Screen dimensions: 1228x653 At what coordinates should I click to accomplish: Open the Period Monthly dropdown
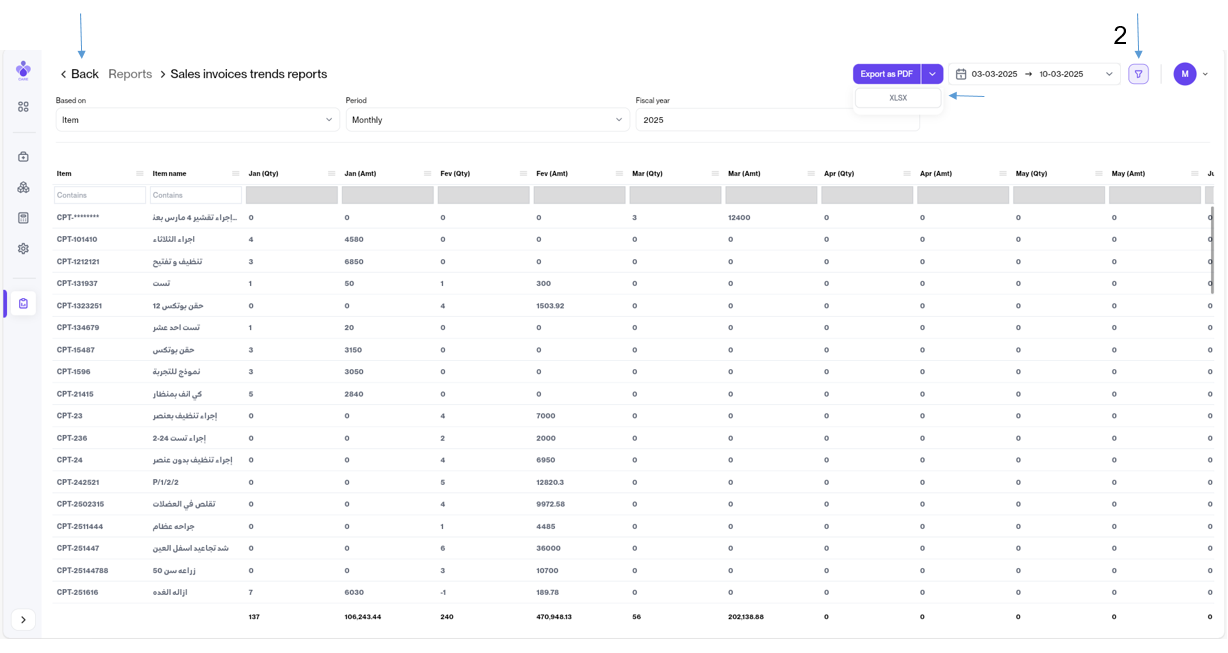[x=487, y=120]
